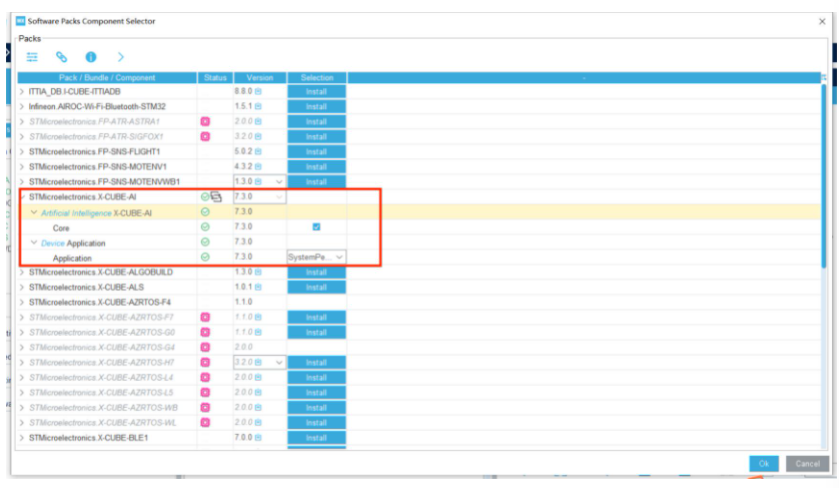The image size is (839, 488).
Task: Click the pink status icon for X-CUBE-AZRTOS-F7
Action: click(205, 317)
